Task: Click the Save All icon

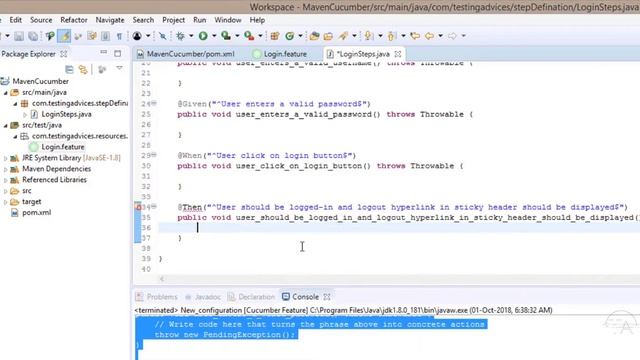Action: pyautogui.click(x=33, y=36)
